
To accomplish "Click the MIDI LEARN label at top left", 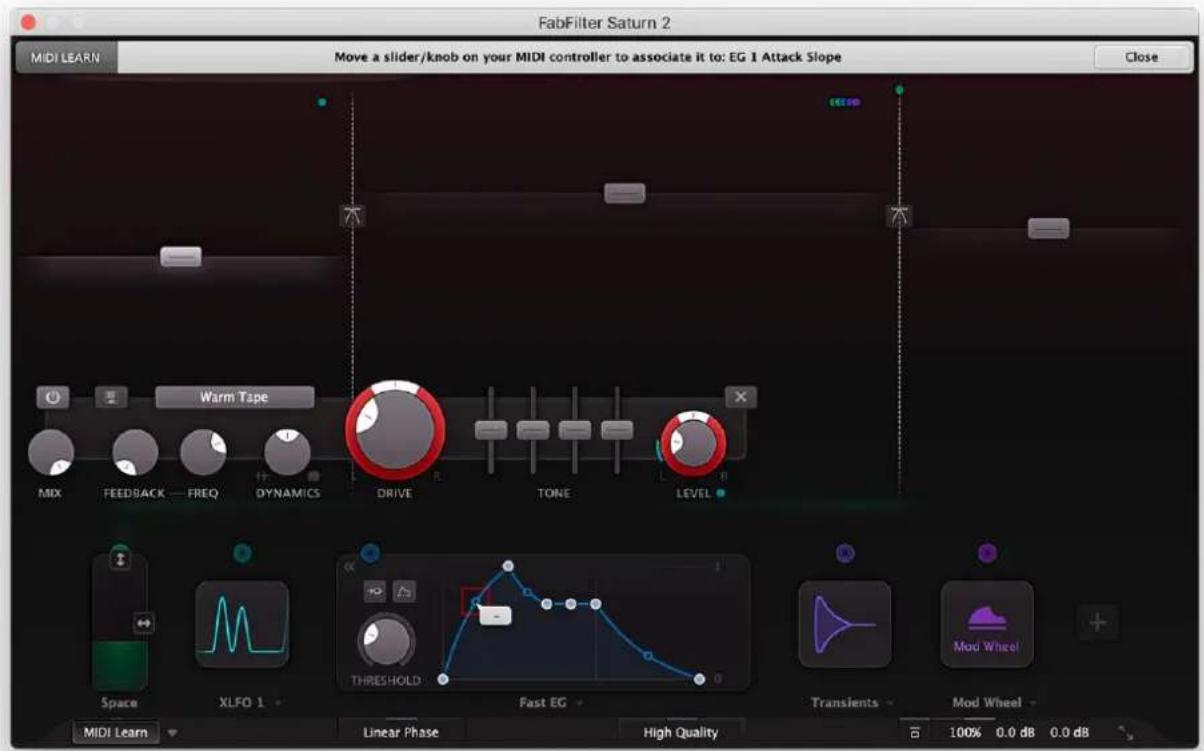I will (65, 57).
